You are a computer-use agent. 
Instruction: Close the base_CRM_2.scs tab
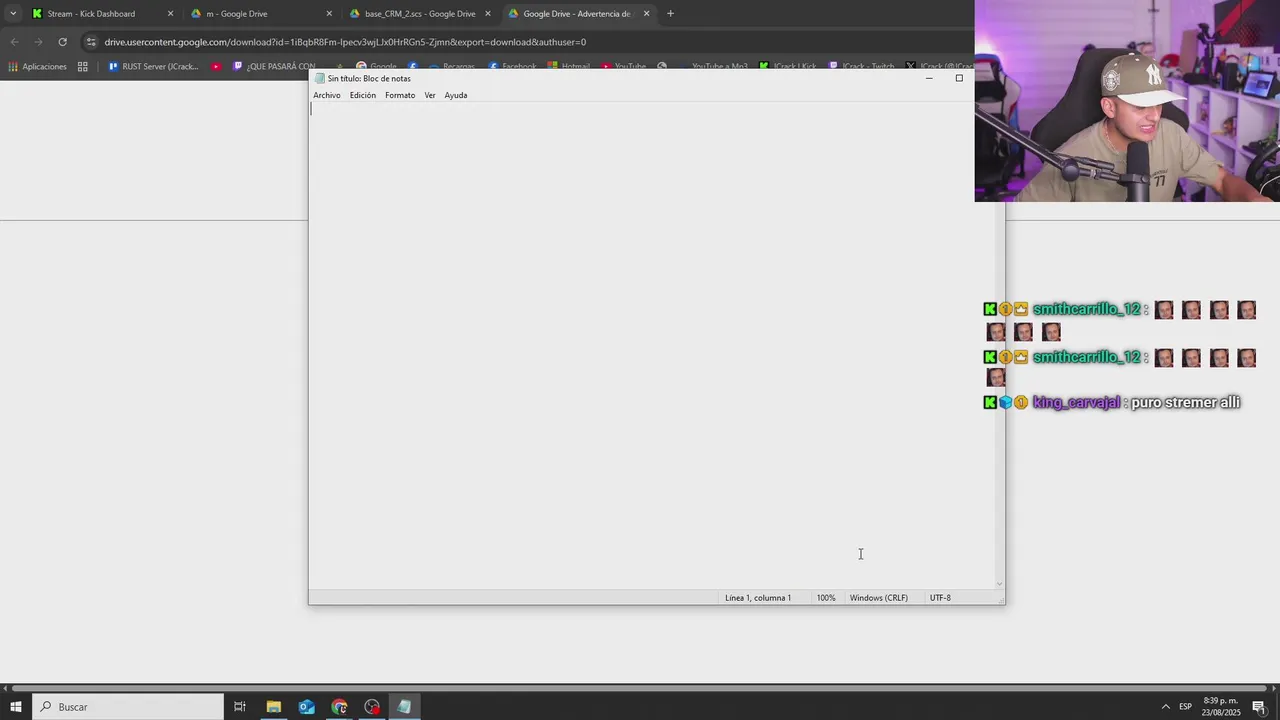click(x=488, y=14)
